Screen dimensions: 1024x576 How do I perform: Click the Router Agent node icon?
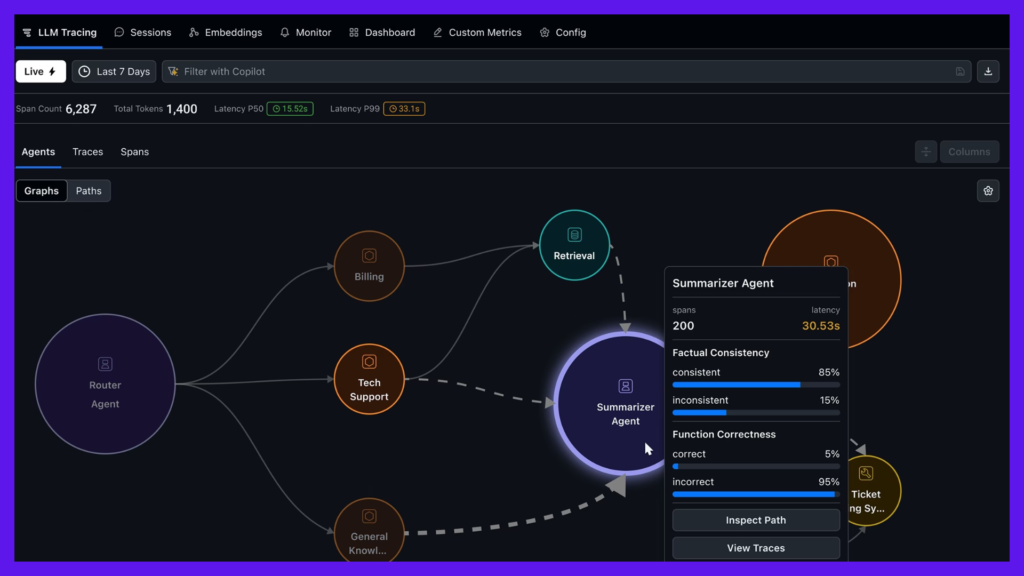[x=105, y=365]
